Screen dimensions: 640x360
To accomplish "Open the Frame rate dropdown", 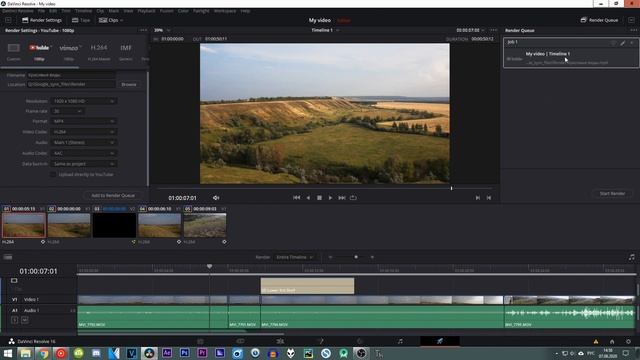I will pos(67,111).
